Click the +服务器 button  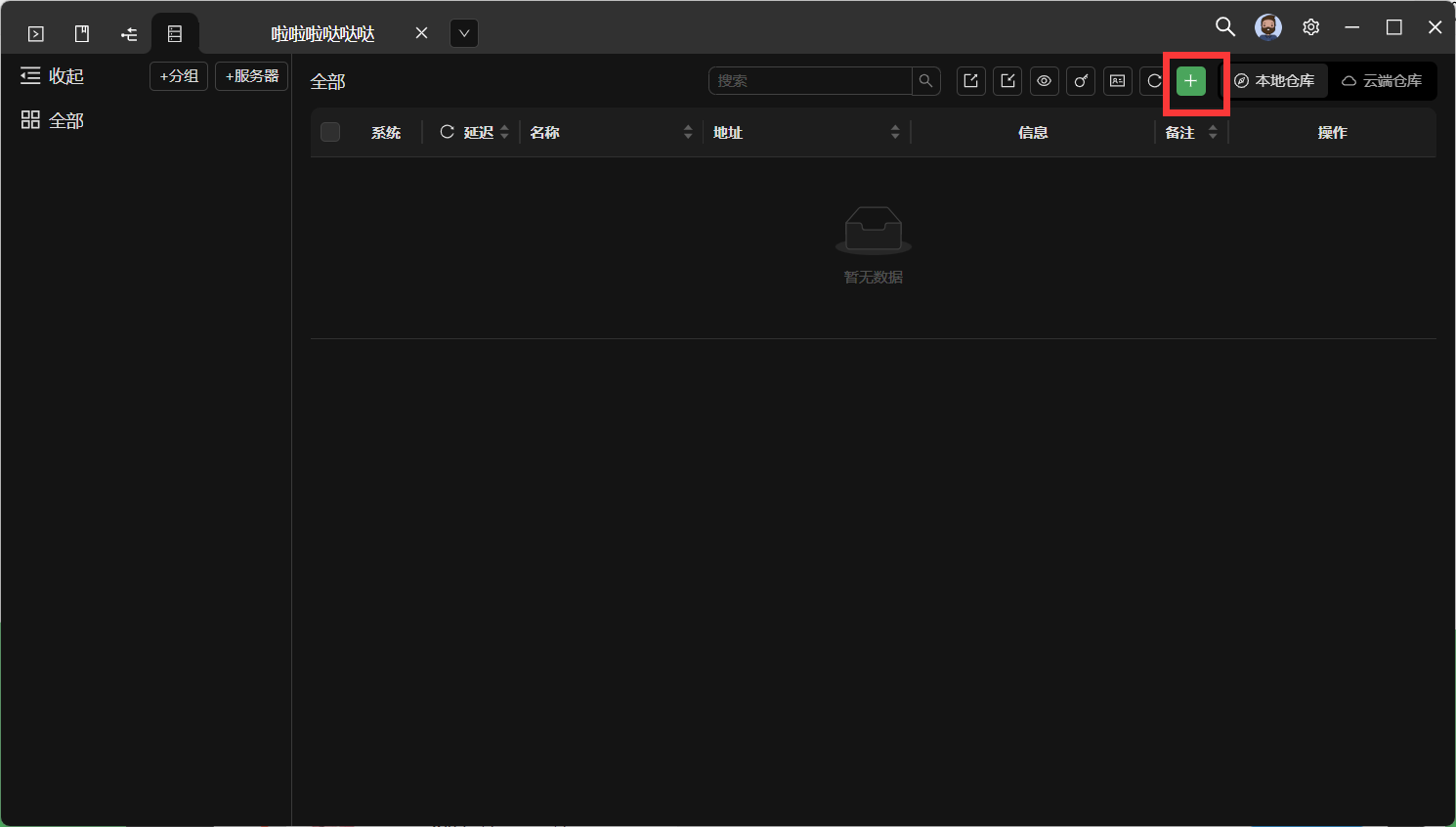[x=252, y=76]
